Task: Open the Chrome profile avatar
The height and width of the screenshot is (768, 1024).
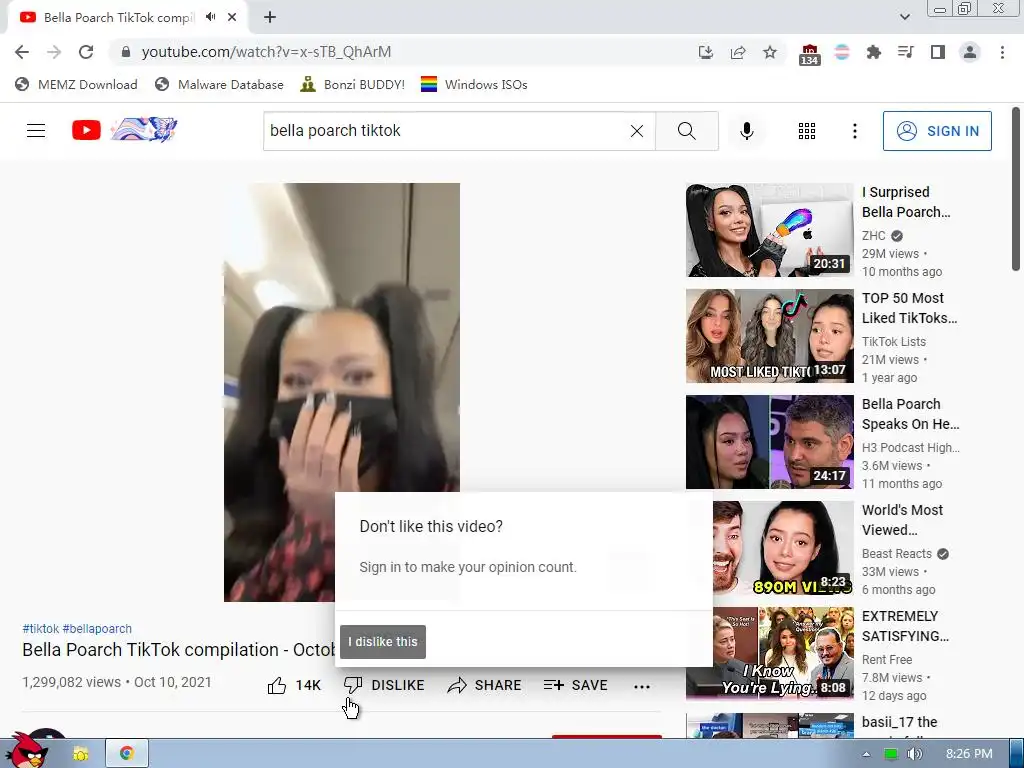Action: tap(970, 52)
